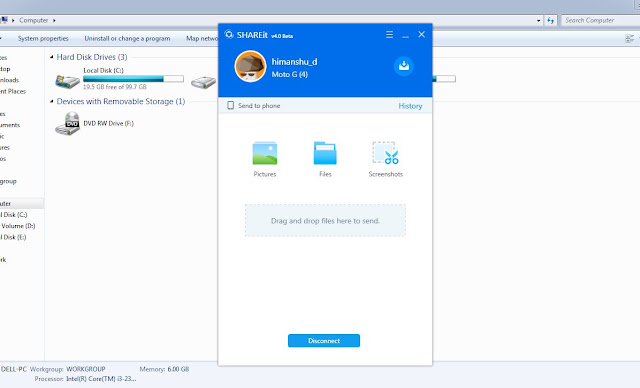Click the Disconnect button
640x388 pixels.
click(324, 341)
